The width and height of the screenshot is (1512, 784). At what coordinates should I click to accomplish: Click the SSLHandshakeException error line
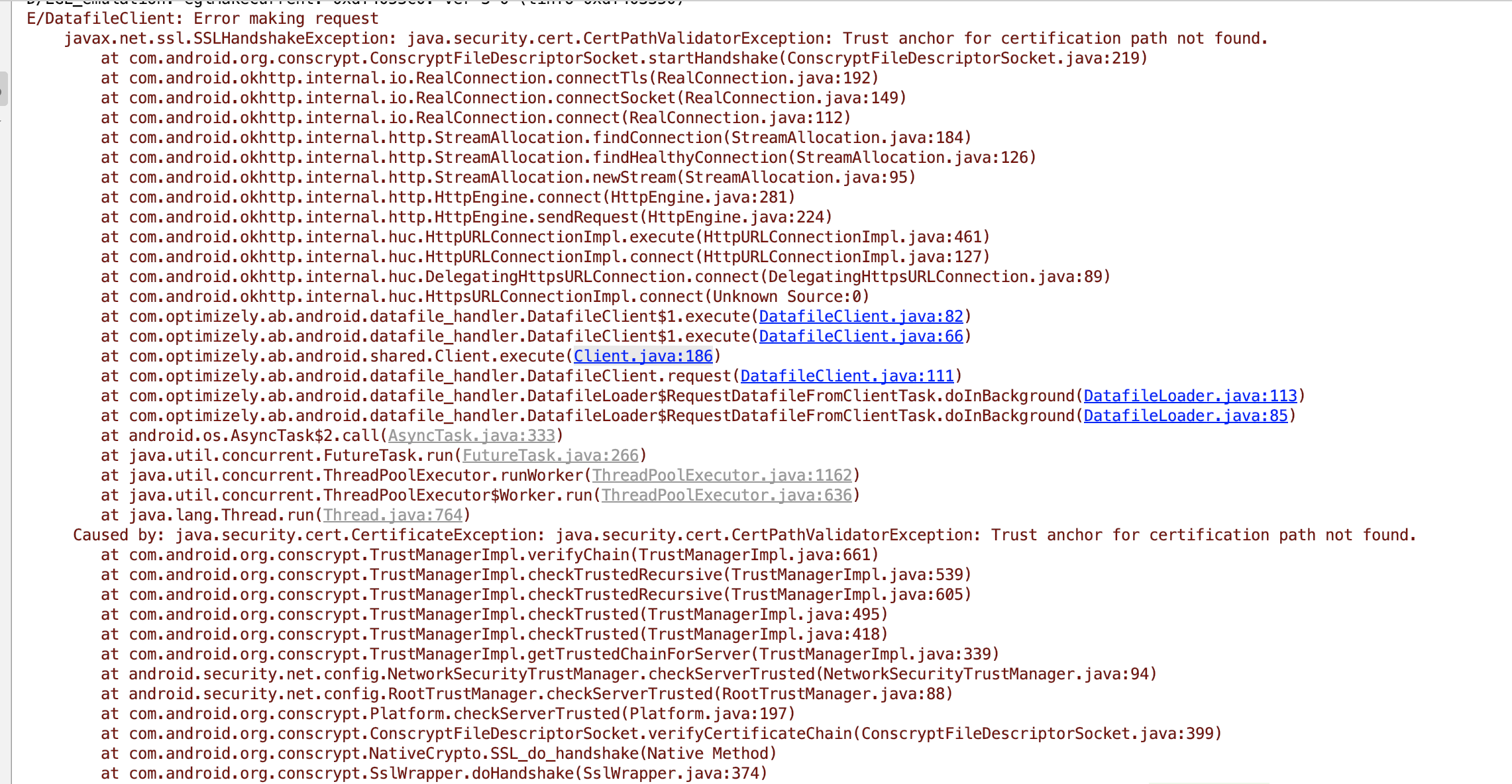[x=666, y=38]
